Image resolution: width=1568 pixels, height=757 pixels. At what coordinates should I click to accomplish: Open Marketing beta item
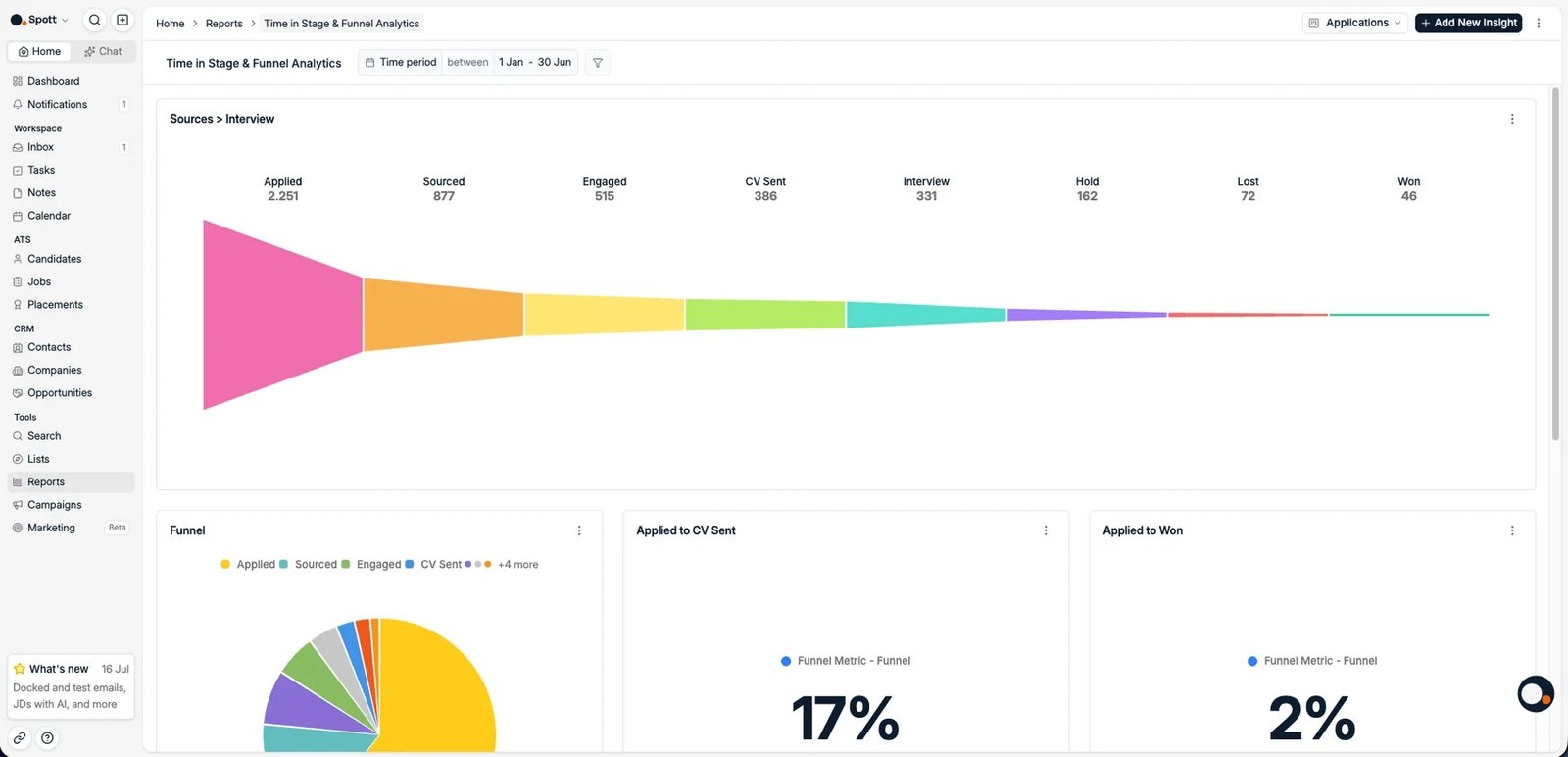71,528
